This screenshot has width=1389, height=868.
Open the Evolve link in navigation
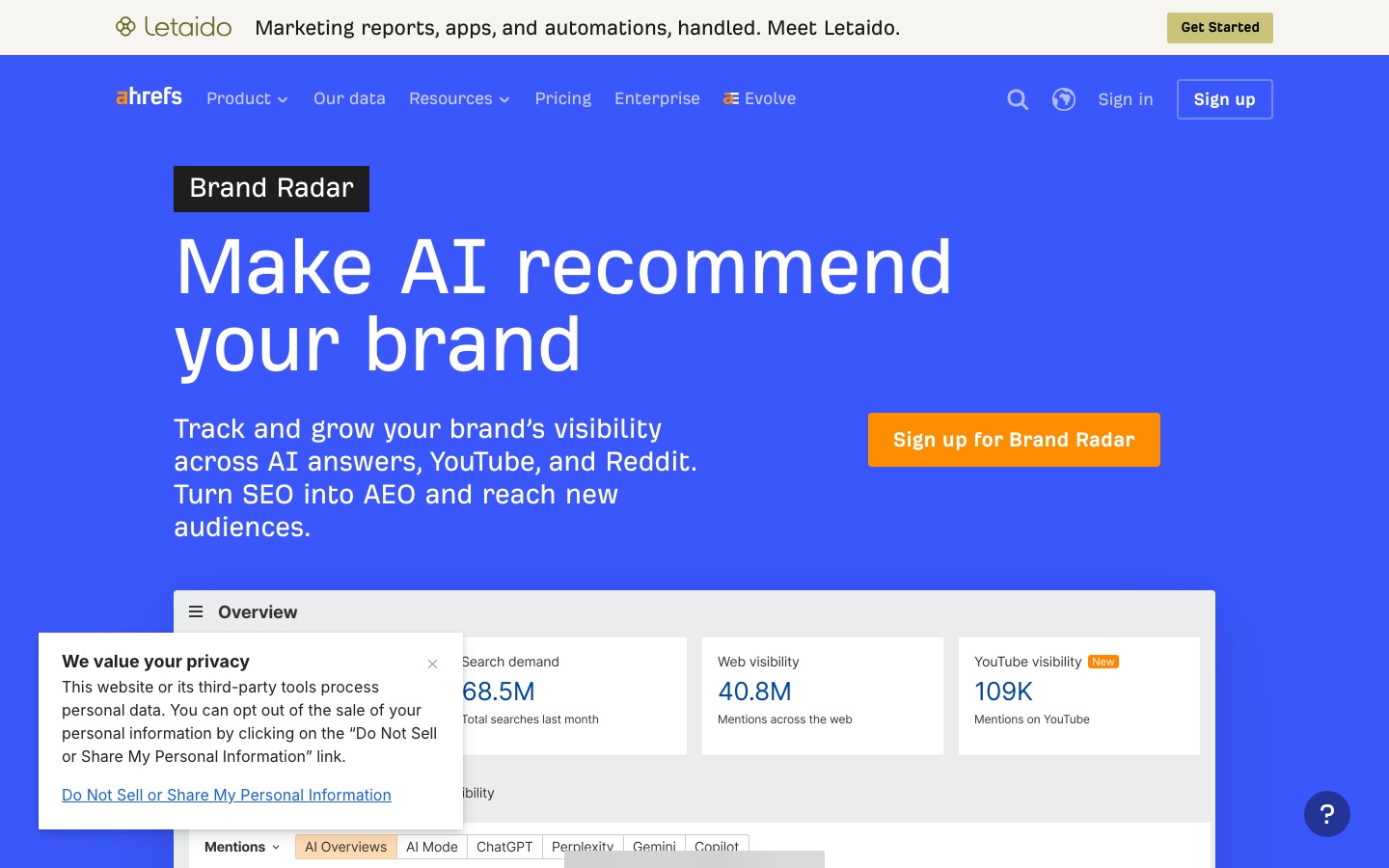[x=760, y=98]
